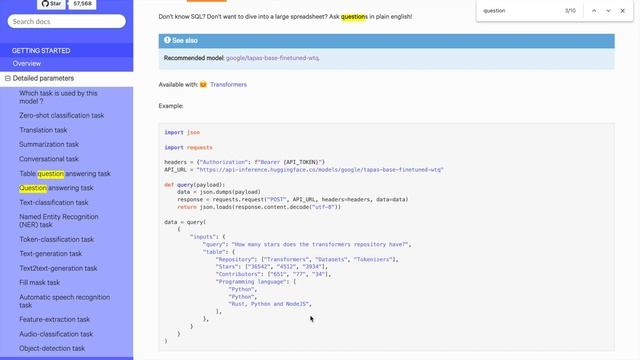Go to Object-detection task
Screen dimensions: 640x360
(52, 349)
